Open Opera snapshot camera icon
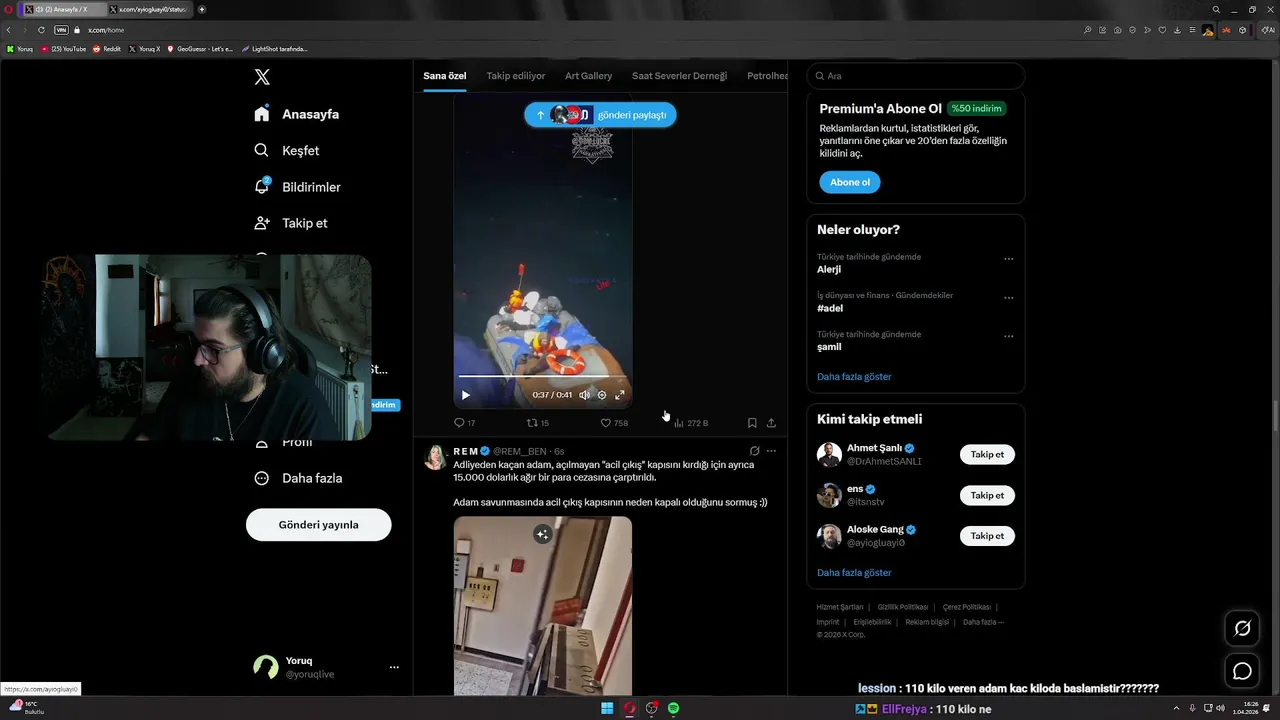 pyautogui.click(x=1117, y=30)
